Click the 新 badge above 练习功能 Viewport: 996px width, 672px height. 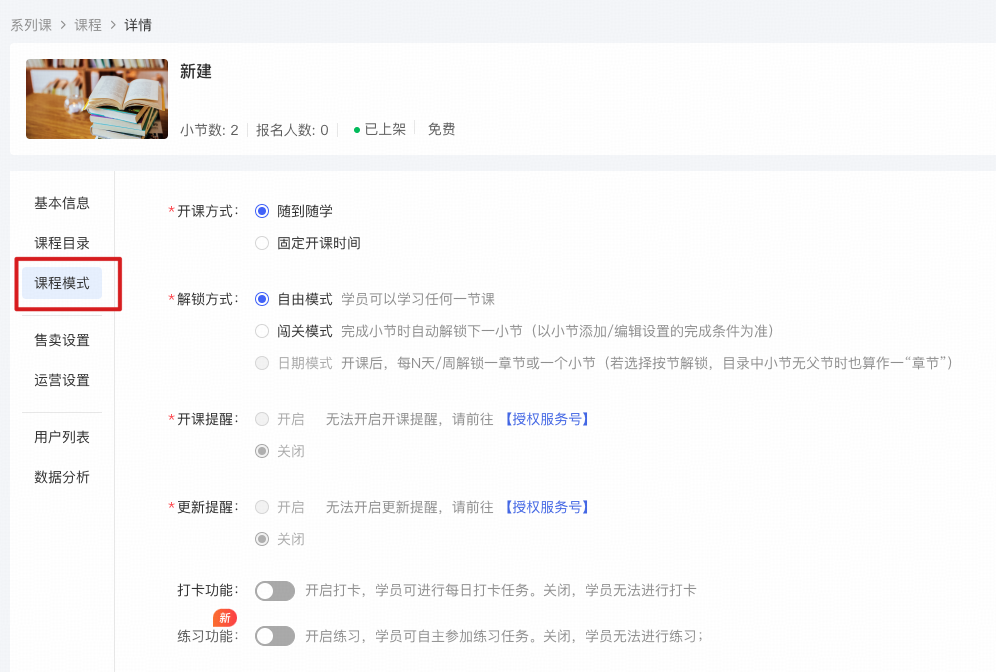[225, 617]
